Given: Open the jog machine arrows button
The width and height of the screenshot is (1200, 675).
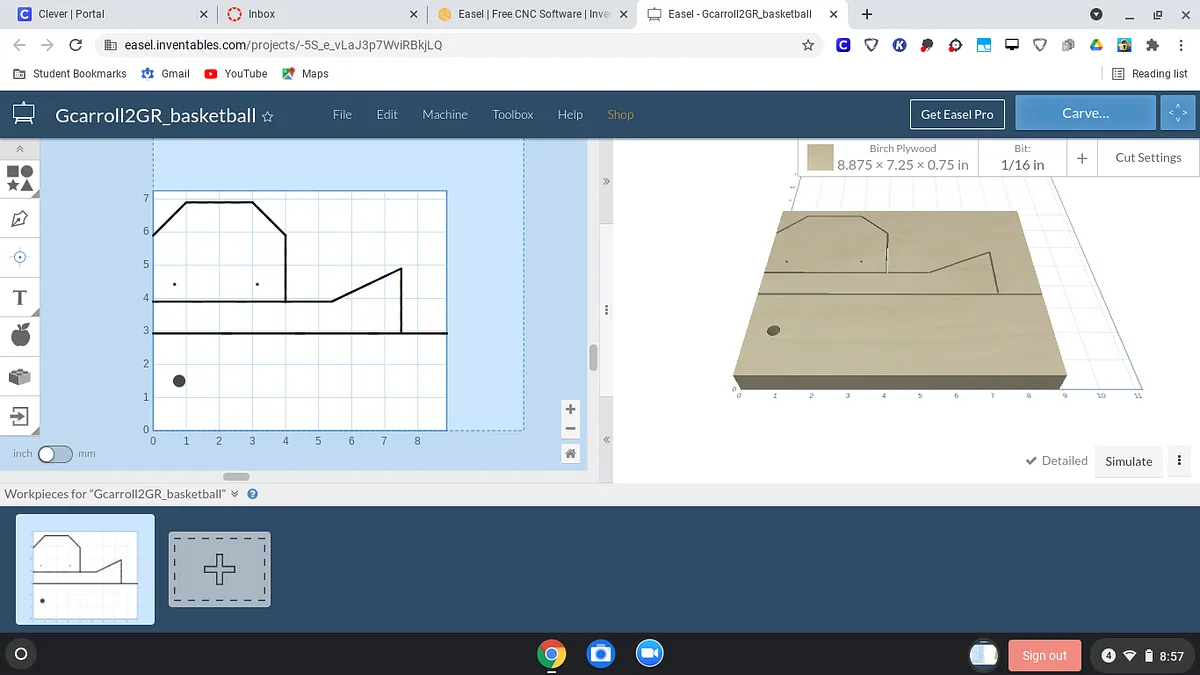Looking at the screenshot, I should pyautogui.click(x=1177, y=114).
